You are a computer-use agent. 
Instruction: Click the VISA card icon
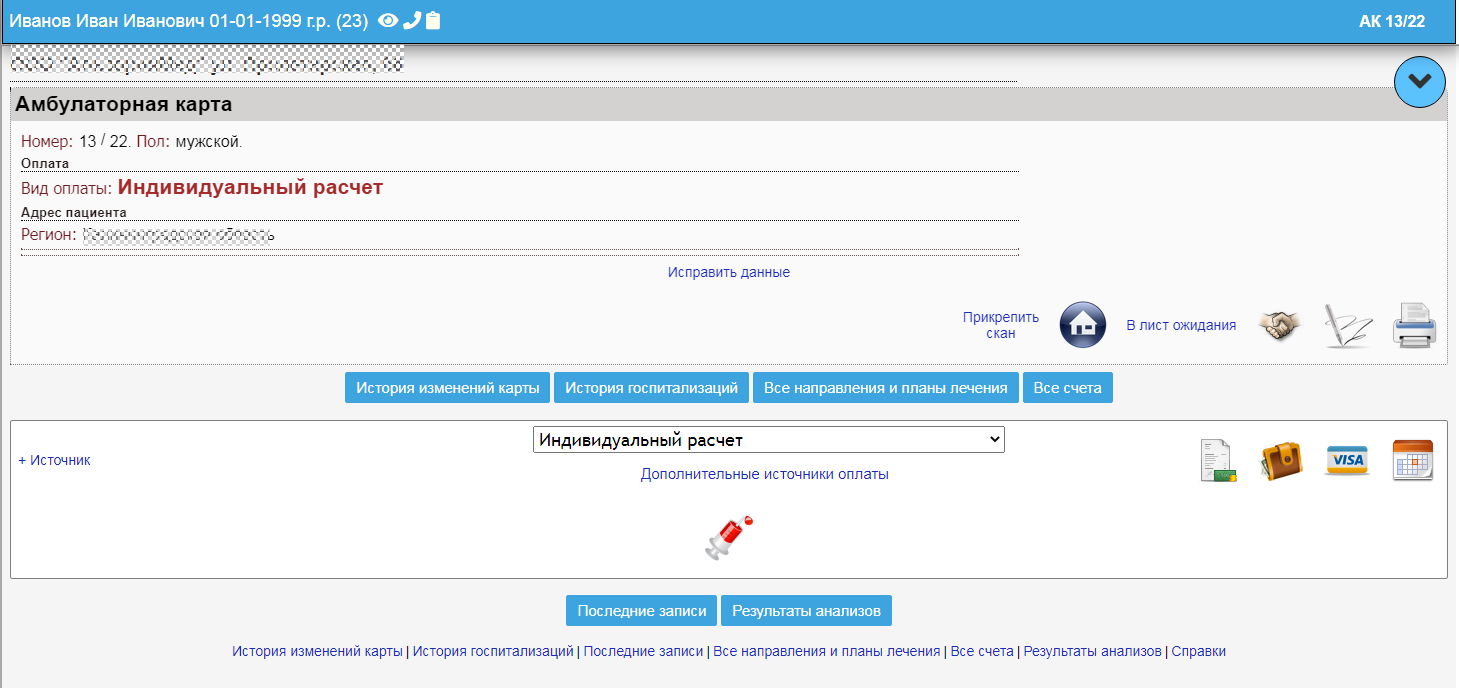[1347, 461]
